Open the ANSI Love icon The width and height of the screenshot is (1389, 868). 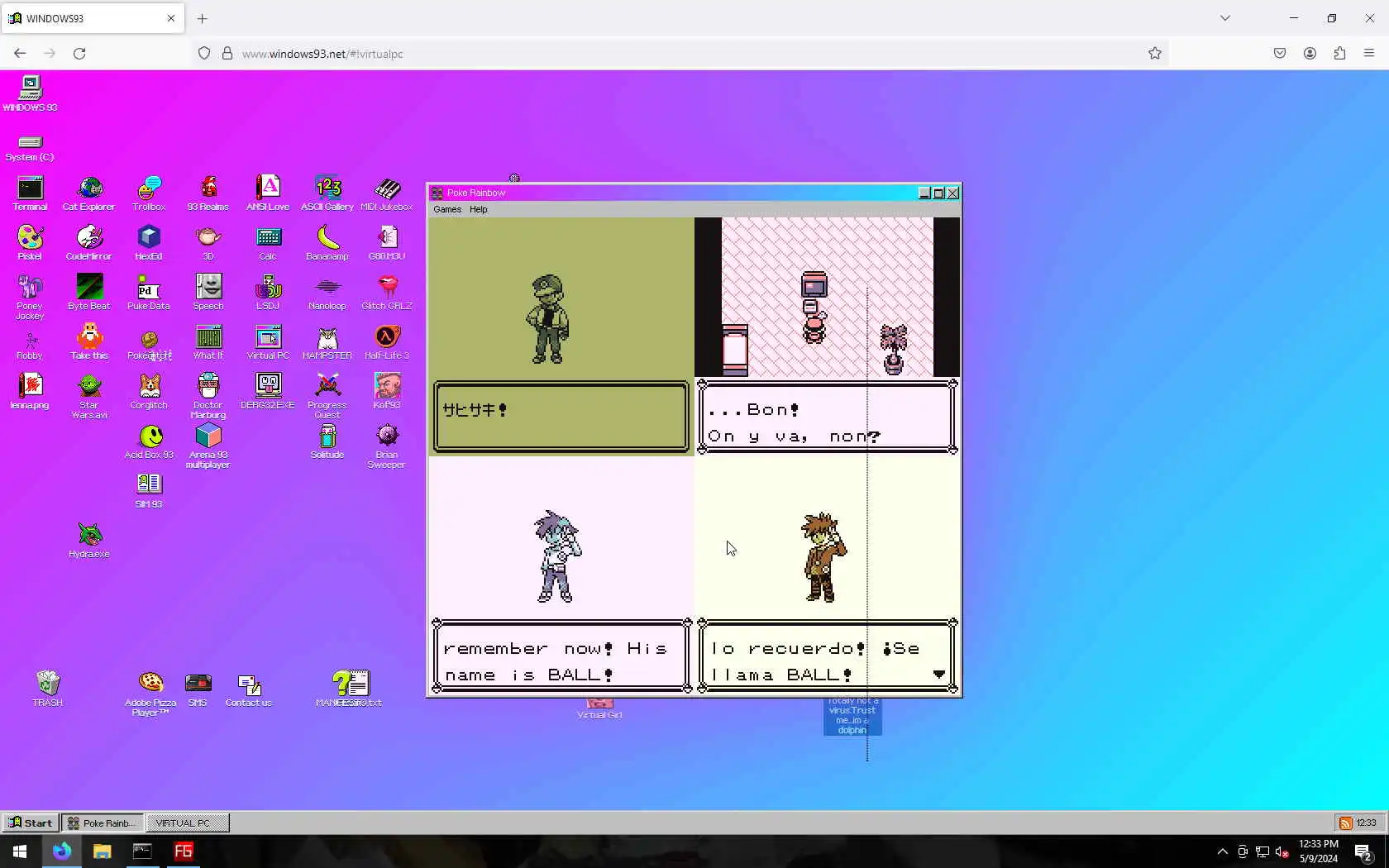tap(268, 194)
